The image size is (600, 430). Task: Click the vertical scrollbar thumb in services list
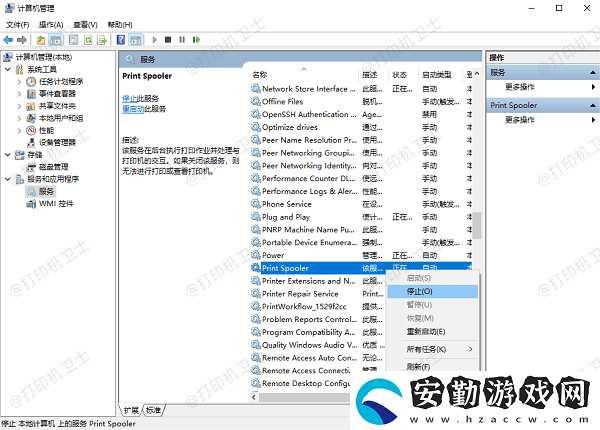[x=477, y=225]
